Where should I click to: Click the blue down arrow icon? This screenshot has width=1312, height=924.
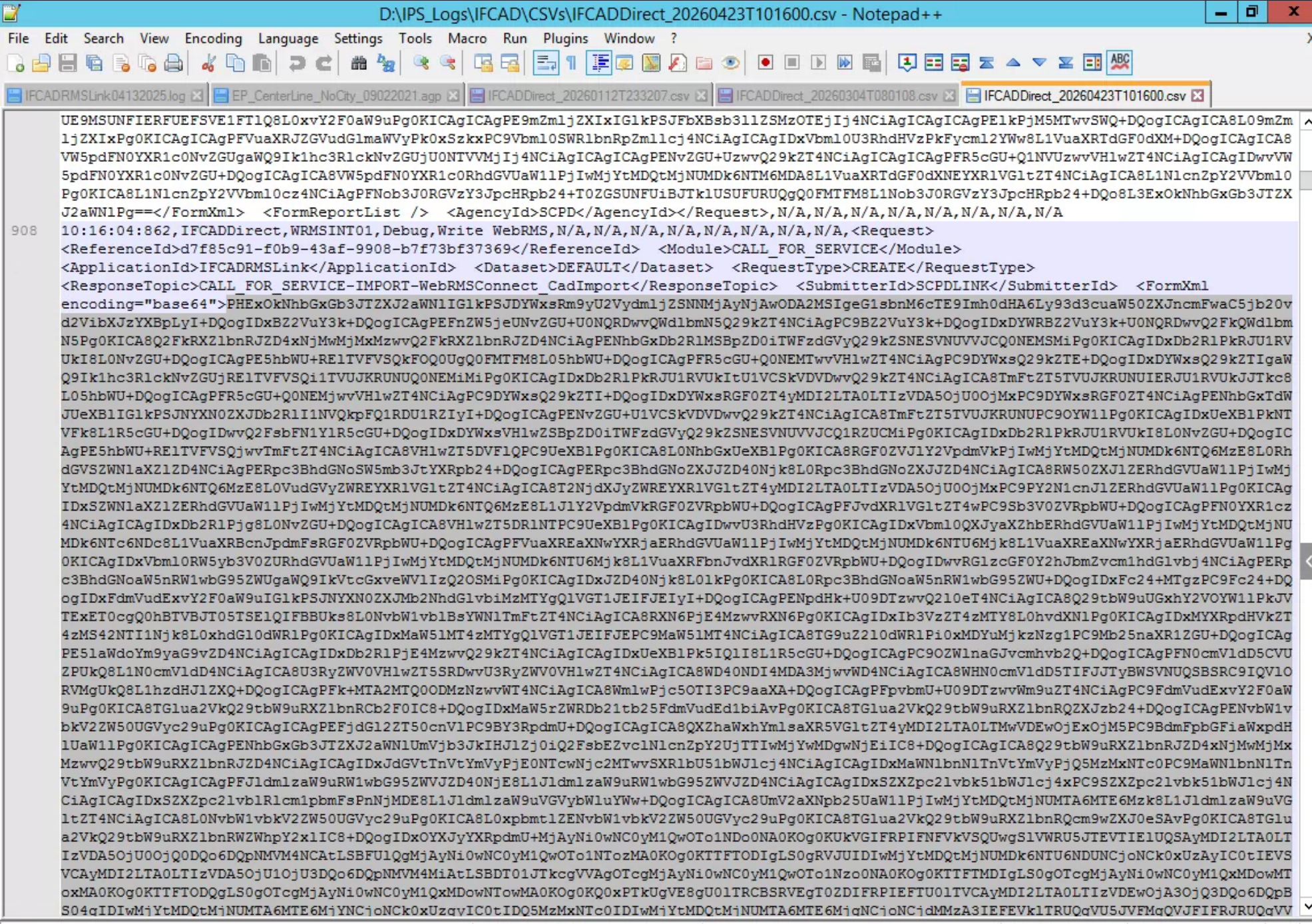coord(1039,63)
